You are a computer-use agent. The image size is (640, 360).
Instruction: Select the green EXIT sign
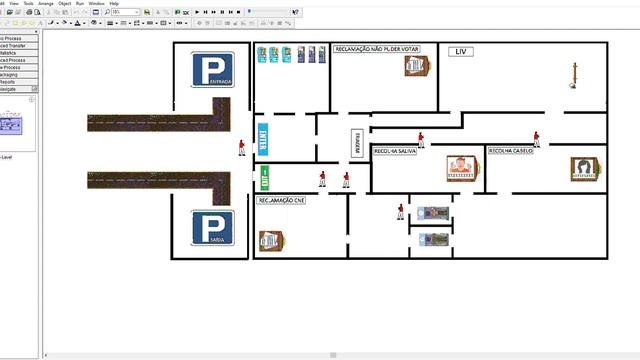265,178
